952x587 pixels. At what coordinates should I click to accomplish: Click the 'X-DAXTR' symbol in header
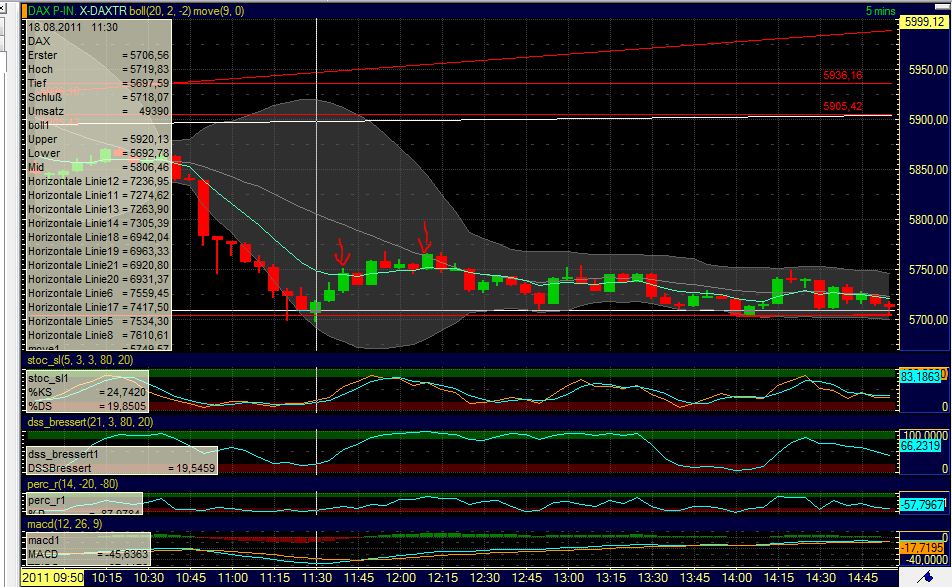[103, 10]
